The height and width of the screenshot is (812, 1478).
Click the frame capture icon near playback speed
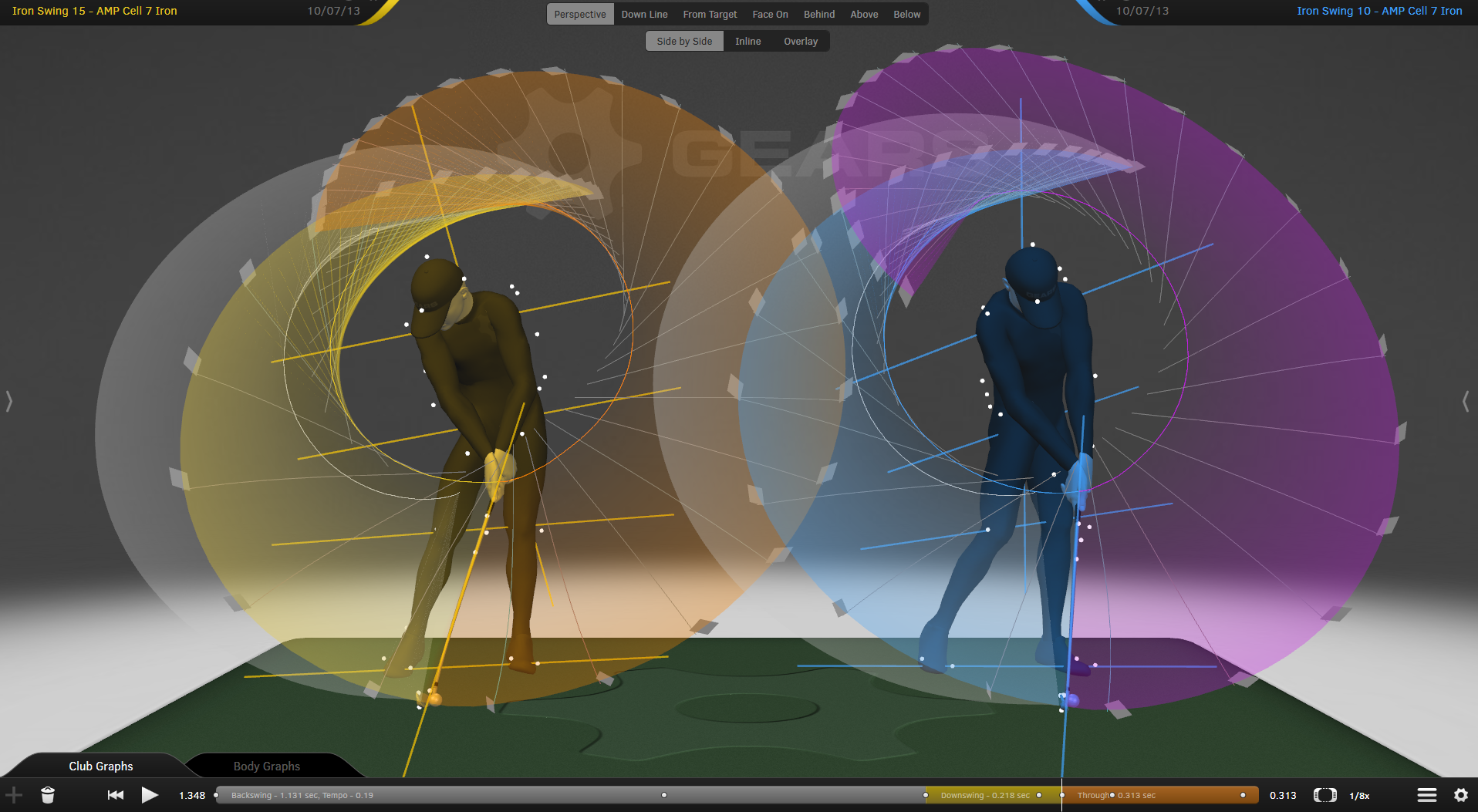pyautogui.click(x=1325, y=794)
